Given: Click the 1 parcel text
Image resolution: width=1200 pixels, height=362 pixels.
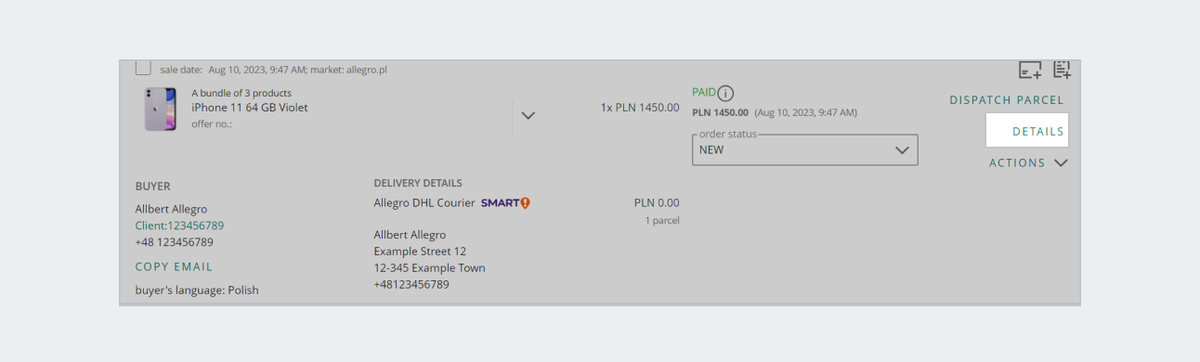Looking at the screenshot, I should (662, 220).
